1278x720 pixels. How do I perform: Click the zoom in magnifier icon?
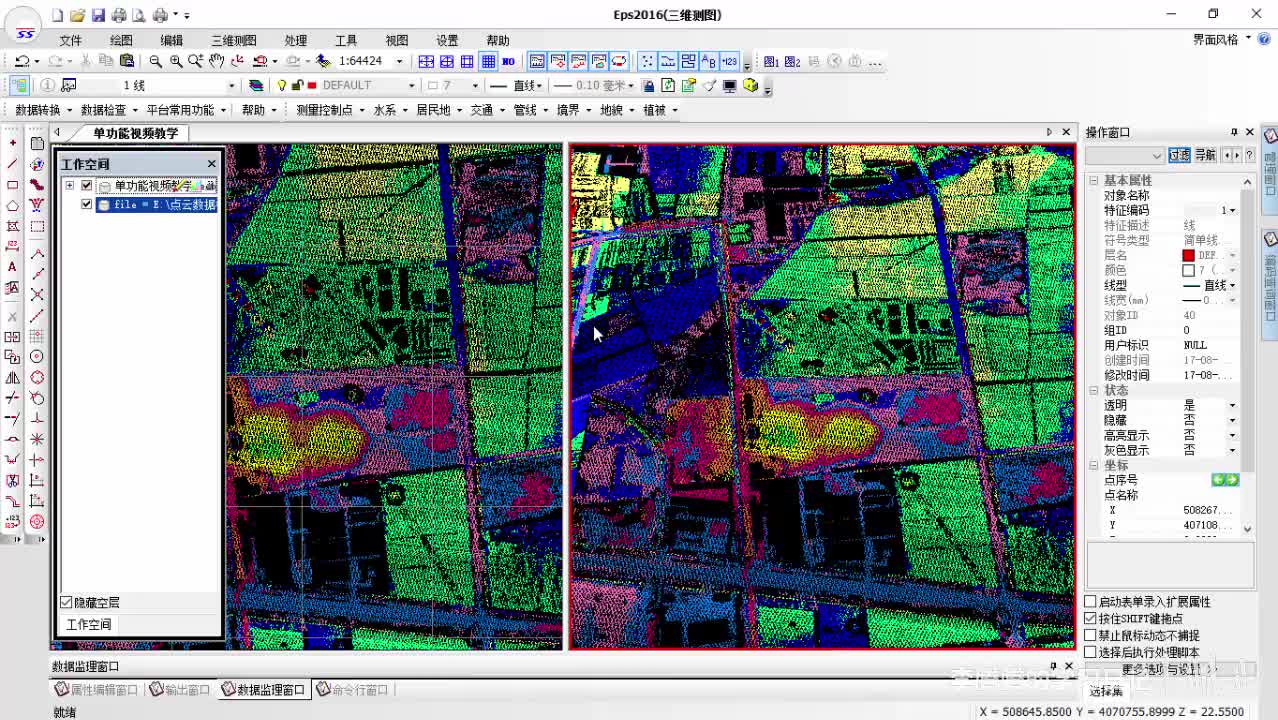pos(176,61)
